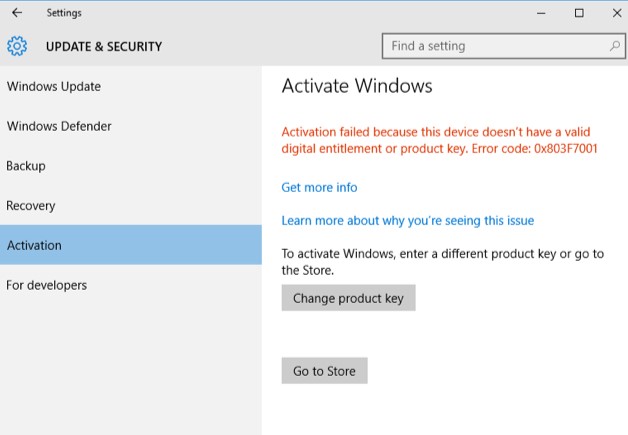Screen dimensions: 628x435
Task: Click the Change product key button
Action: click(348, 298)
